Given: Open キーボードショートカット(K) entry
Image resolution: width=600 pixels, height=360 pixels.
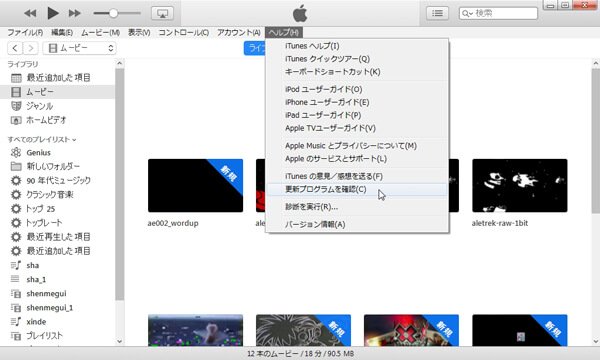Looking at the screenshot, I should (357, 72).
